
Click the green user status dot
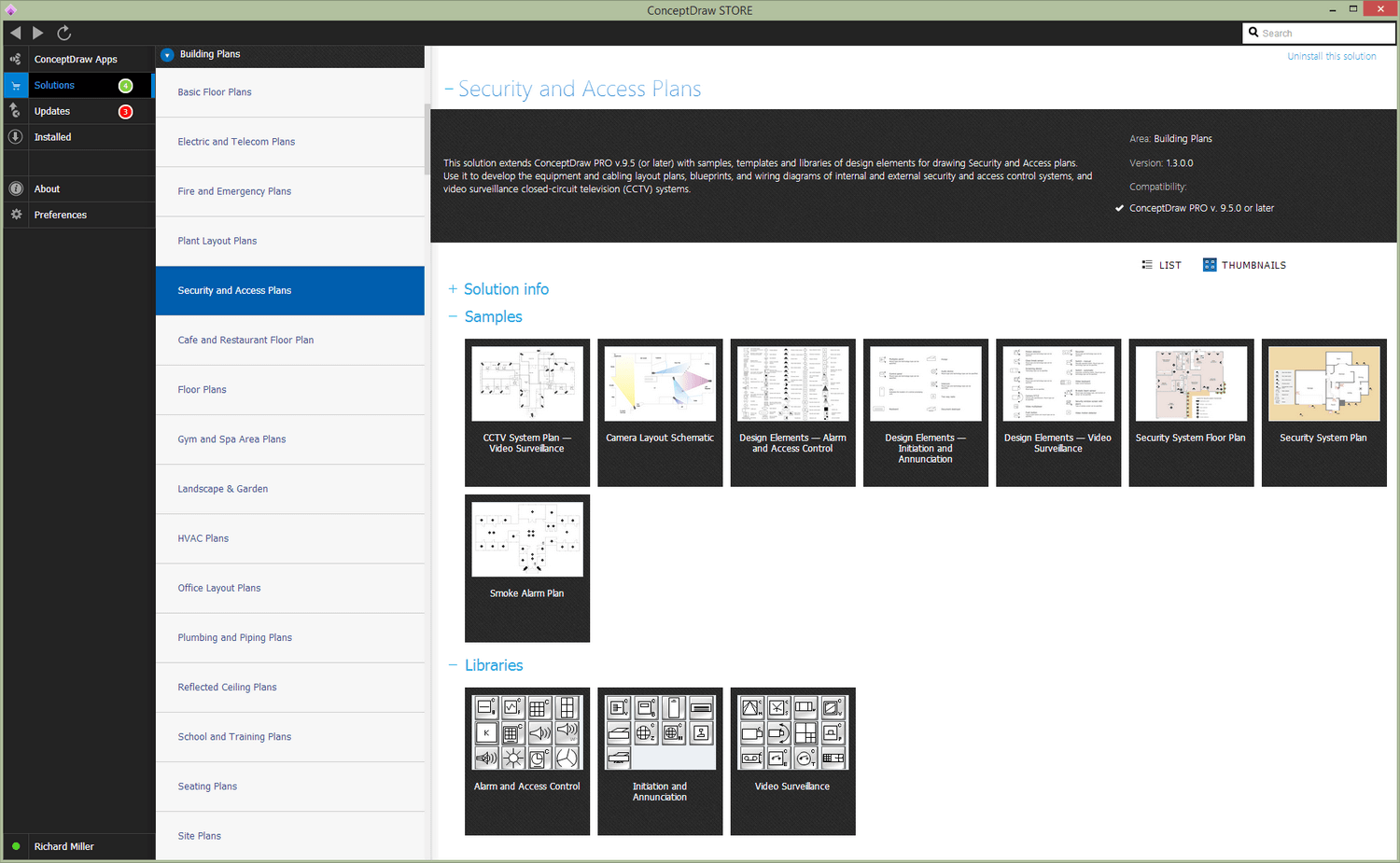tap(16, 846)
